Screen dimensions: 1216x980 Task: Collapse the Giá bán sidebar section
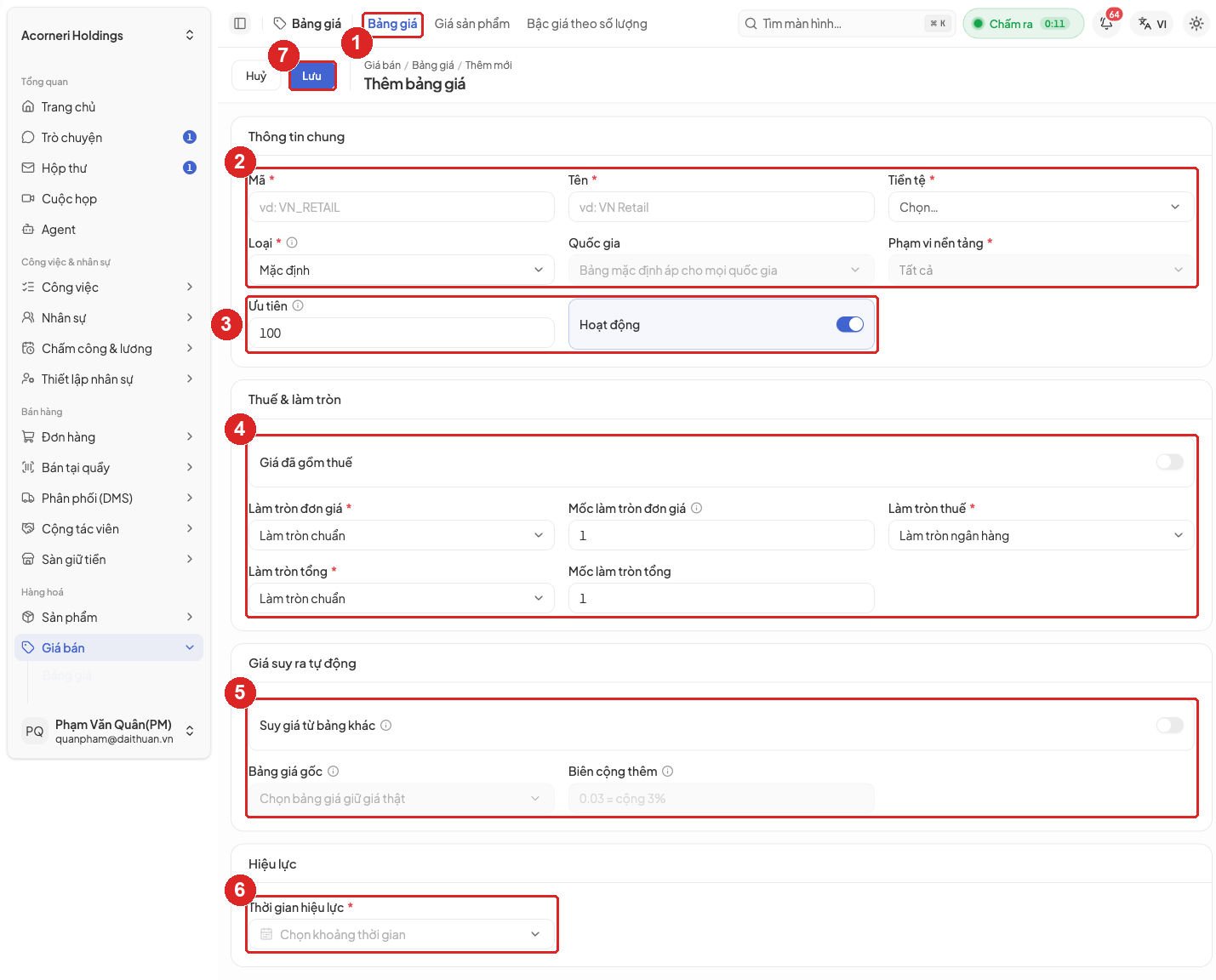click(x=109, y=648)
